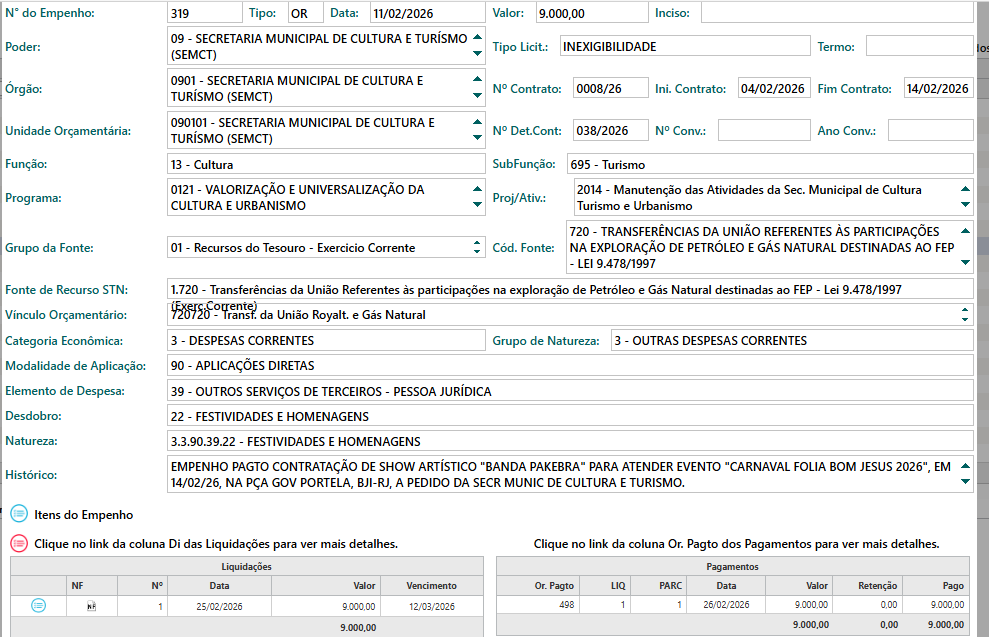Click the Vencimento column header in Liquidações
This screenshot has height=637, width=989.
[x=431, y=586]
